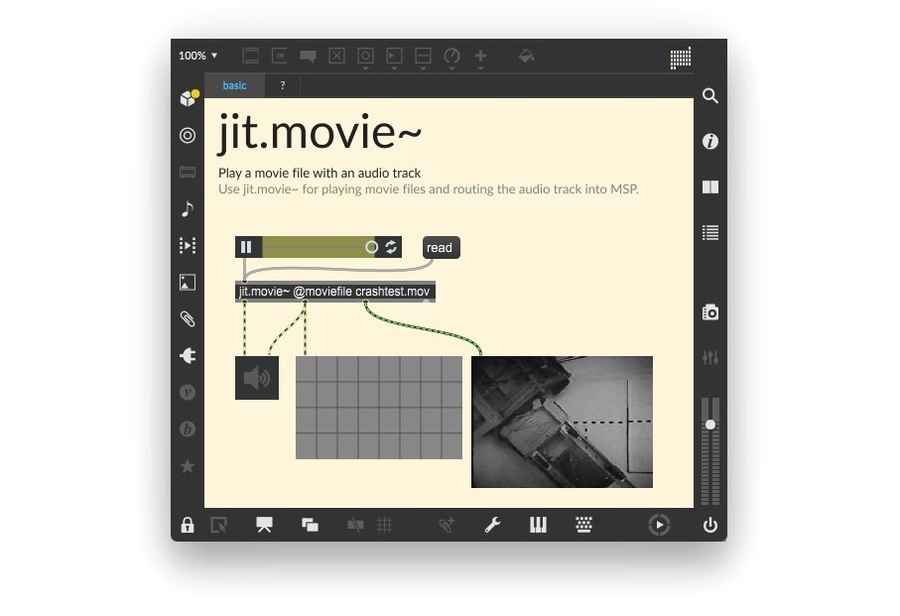Adjust the audio gain slider knob
The height and width of the screenshot is (616, 900).
(x=710, y=425)
